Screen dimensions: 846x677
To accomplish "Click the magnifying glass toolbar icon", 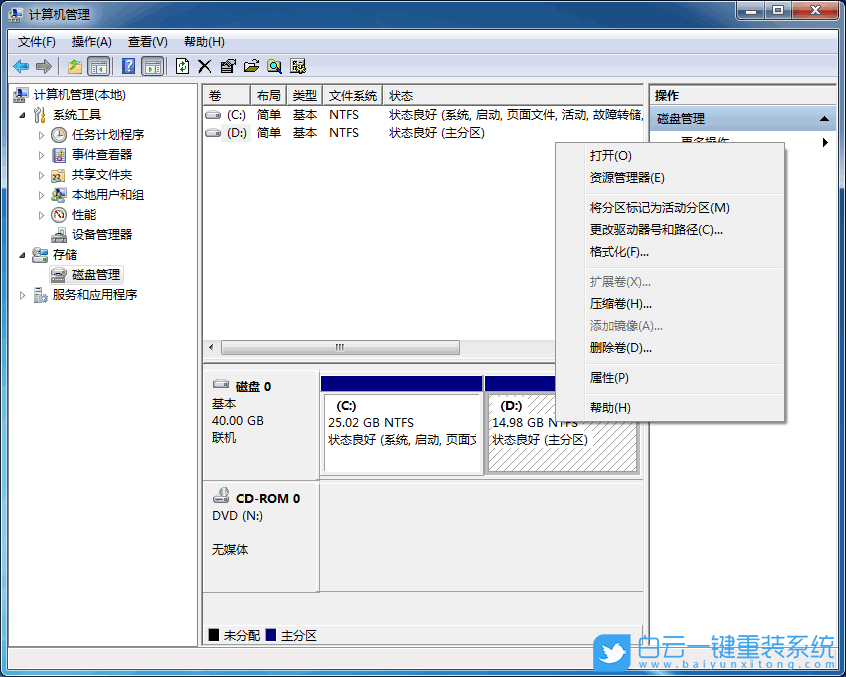I will tap(275, 66).
